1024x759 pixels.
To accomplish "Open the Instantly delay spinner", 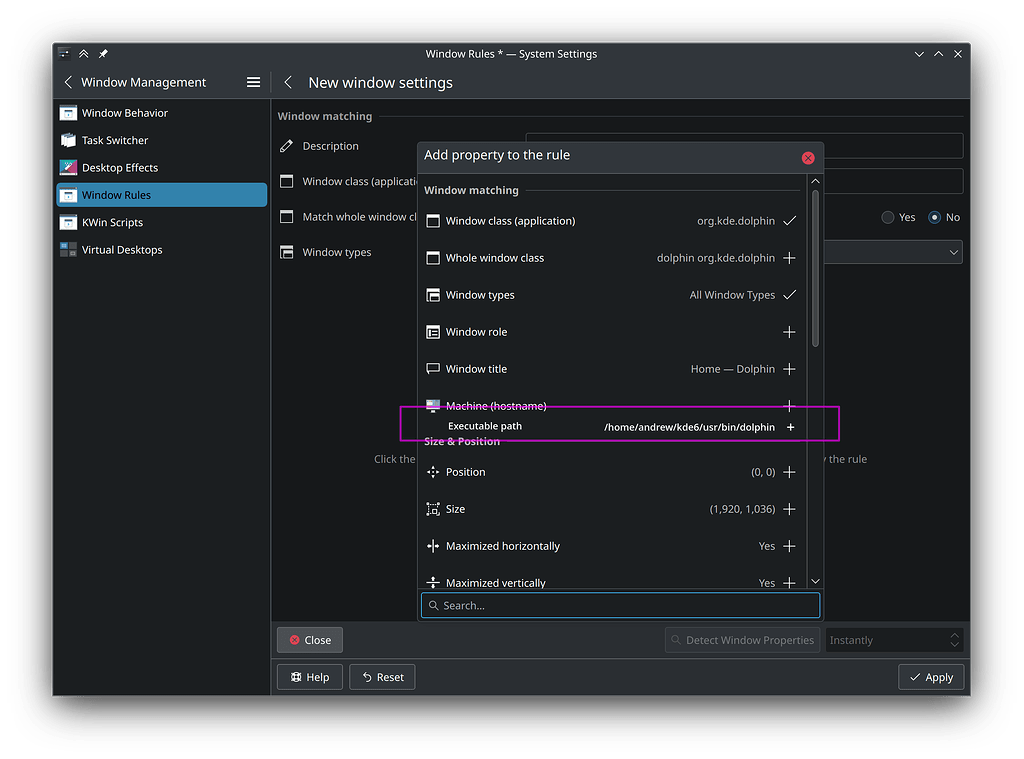I will [954, 640].
